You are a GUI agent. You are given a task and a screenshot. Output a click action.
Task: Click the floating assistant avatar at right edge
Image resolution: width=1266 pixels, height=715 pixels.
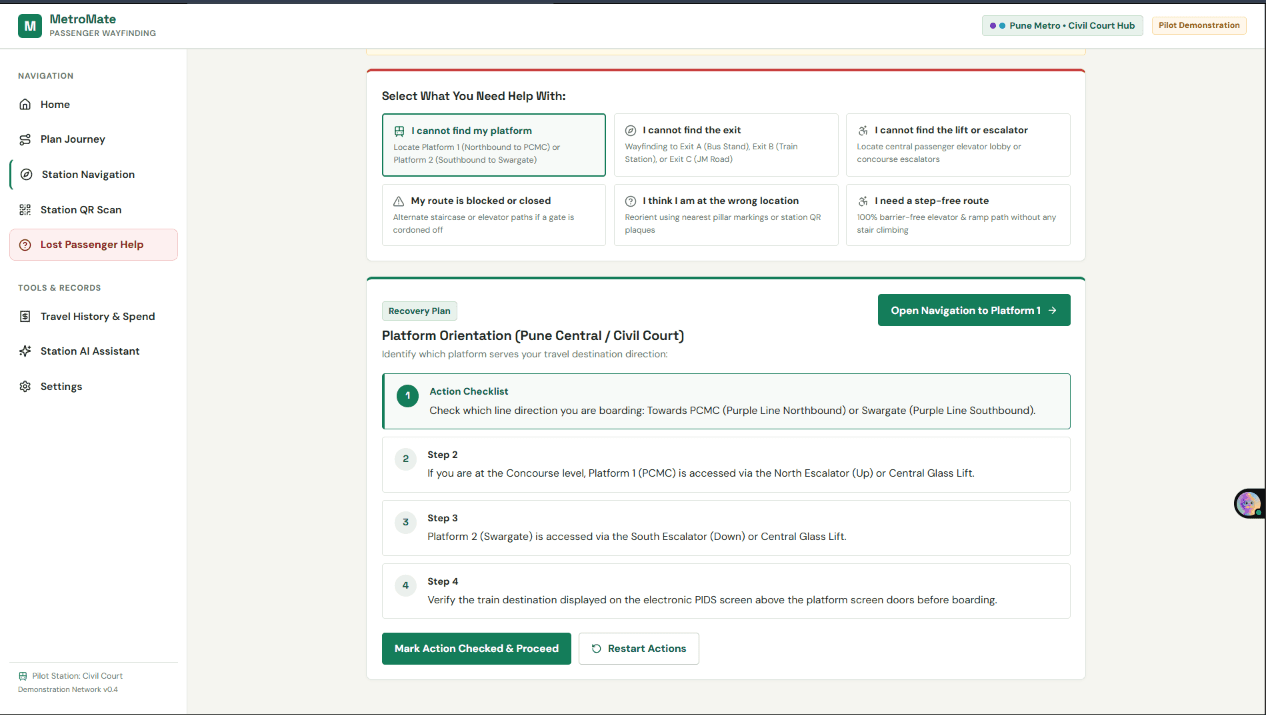click(1248, 503)
